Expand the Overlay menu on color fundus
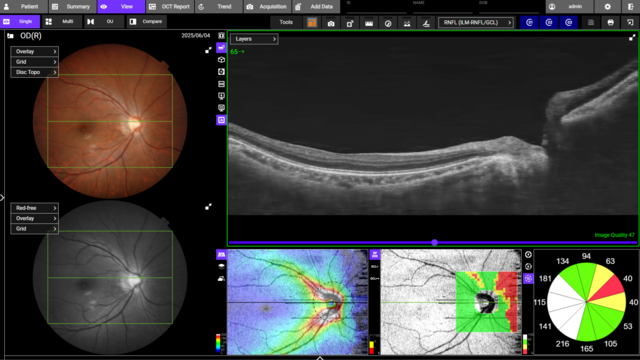 point(35,51)
